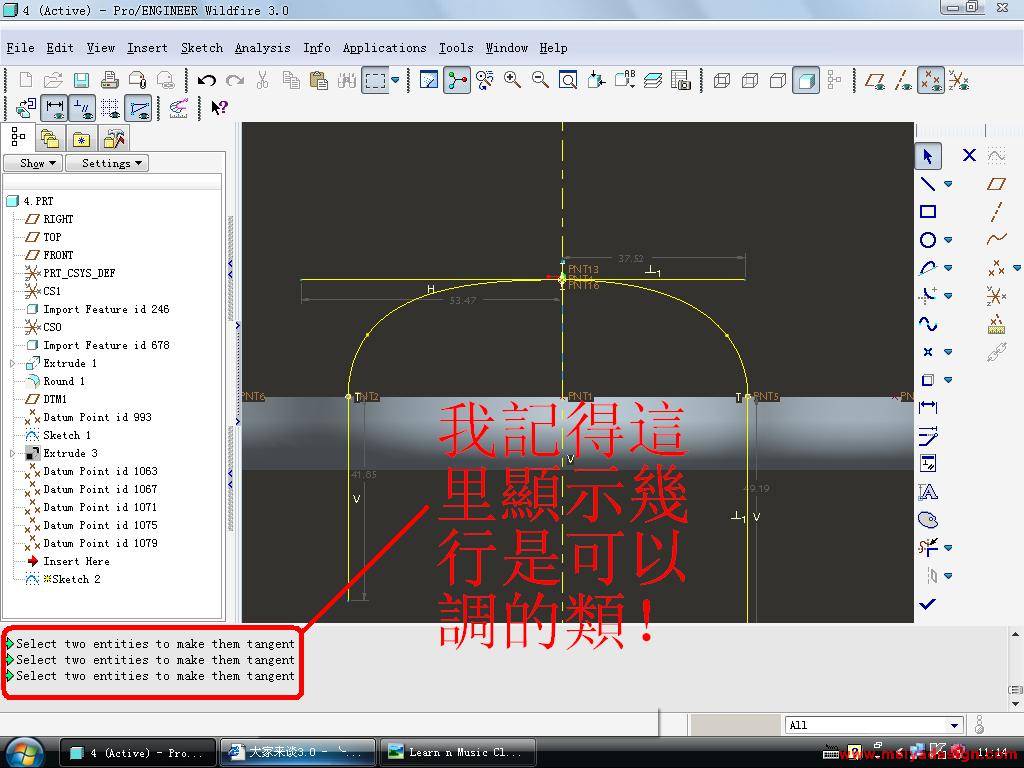Open the Sketch menu
The height and width of the screenshot is (768, 1024).
tap(202, 48)
